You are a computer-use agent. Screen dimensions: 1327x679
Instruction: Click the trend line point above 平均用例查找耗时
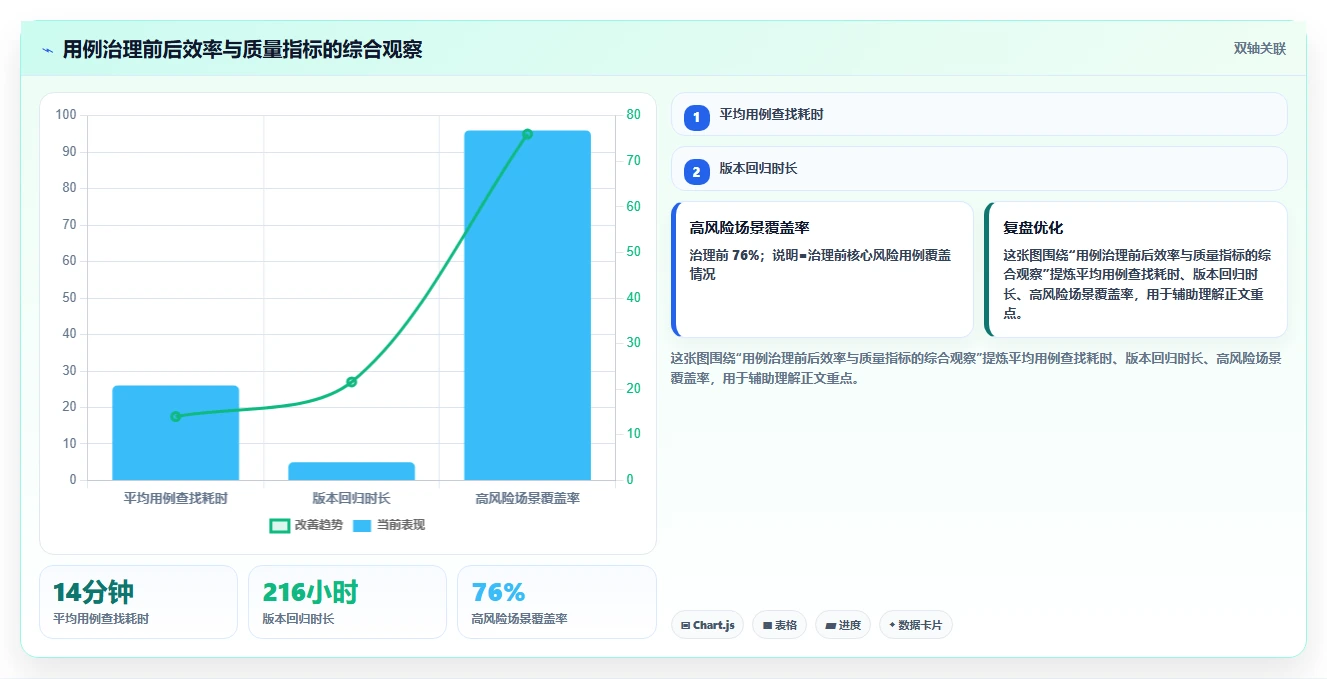tap(175, 416)
